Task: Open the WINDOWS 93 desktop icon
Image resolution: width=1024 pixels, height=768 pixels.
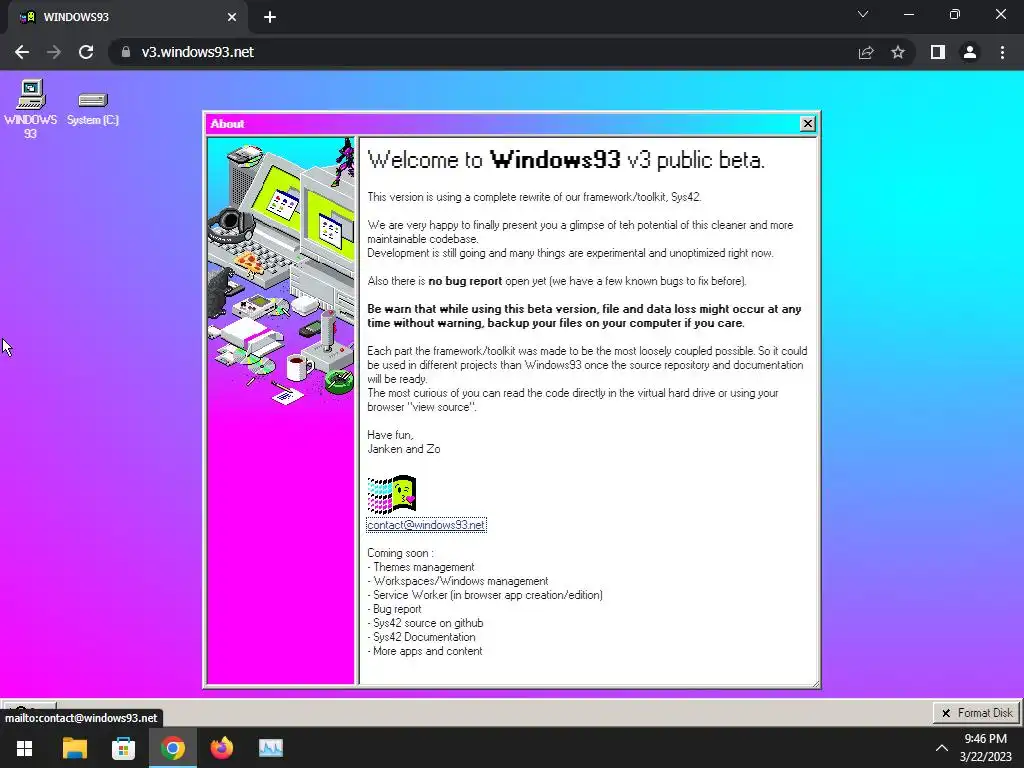Action: pyautogui.click(x=30, y=108)
